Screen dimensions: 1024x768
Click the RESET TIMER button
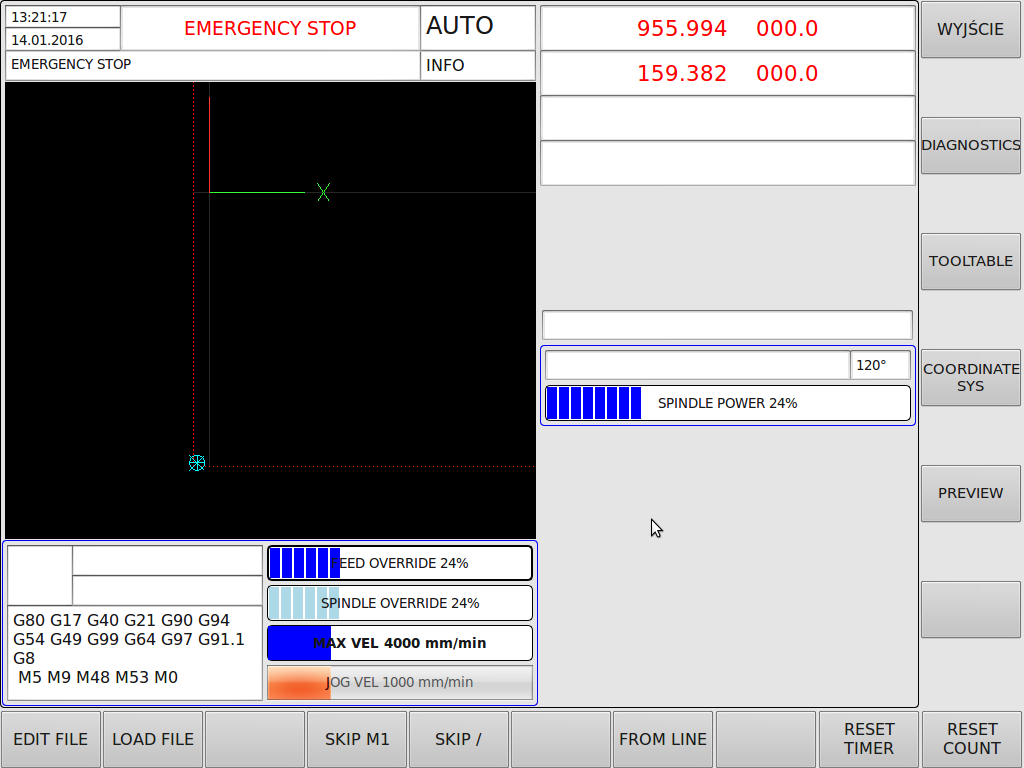pos(869,739)
